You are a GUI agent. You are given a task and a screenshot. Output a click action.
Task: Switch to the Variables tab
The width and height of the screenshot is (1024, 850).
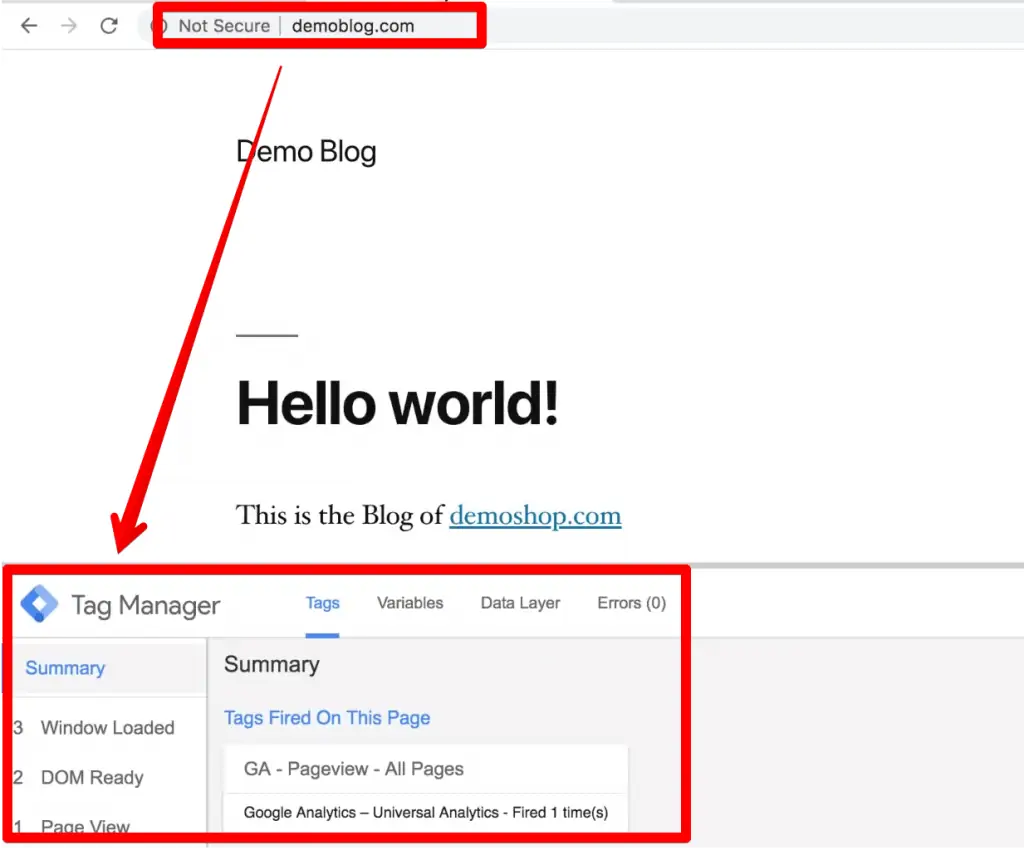[409, 603]
